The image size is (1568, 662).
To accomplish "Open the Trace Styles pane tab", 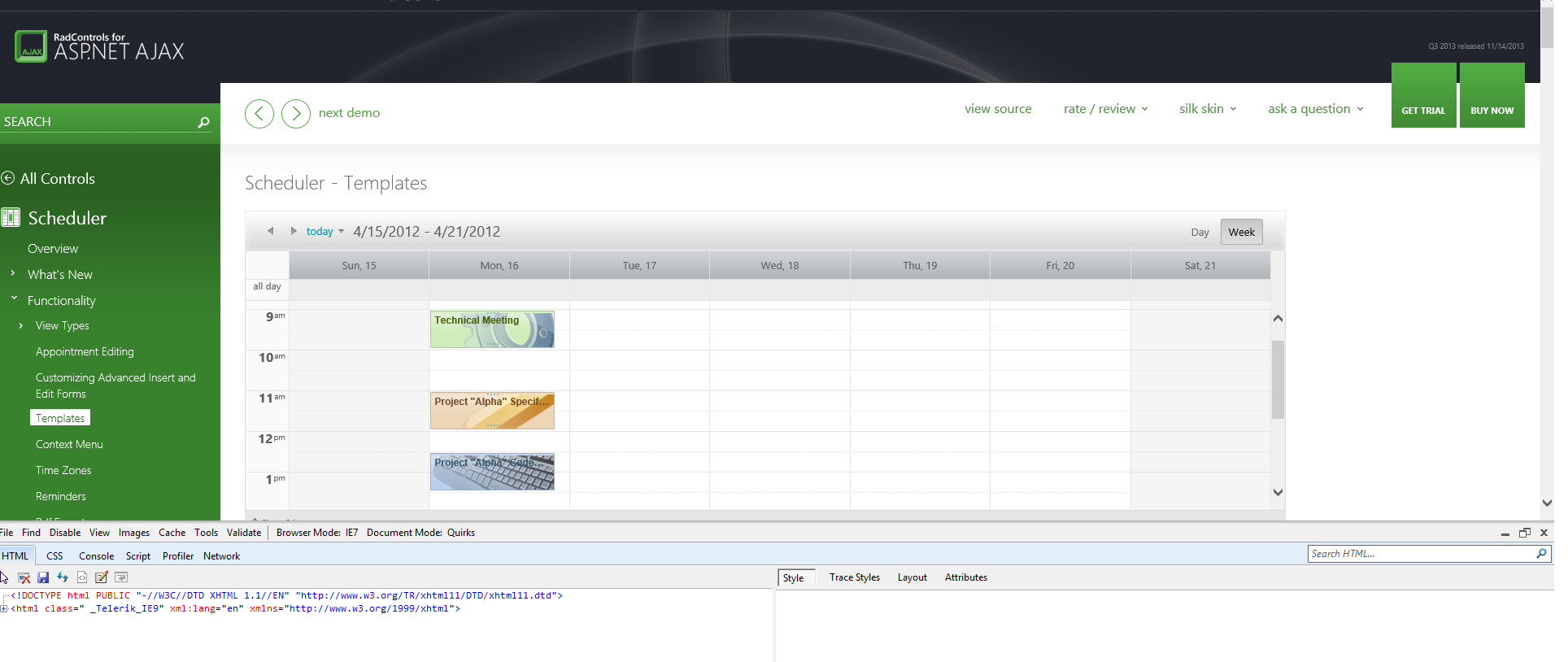I will tap(855, 577).
